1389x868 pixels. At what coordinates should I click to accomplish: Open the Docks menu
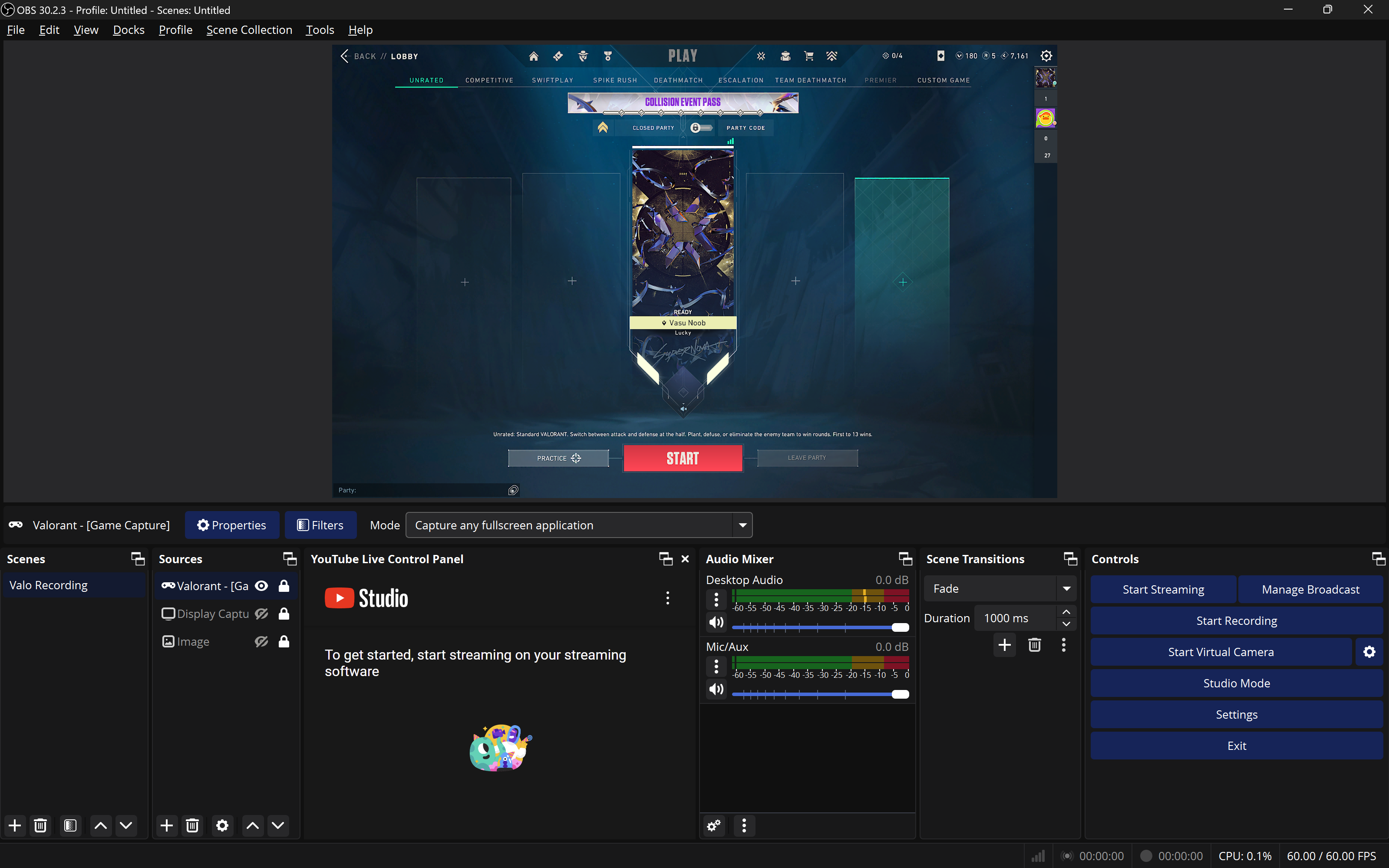[129, 30]
